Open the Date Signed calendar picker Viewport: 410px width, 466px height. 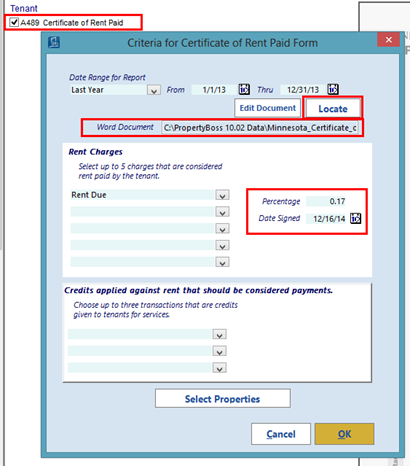pyautogui.click(x=355, y=219)
